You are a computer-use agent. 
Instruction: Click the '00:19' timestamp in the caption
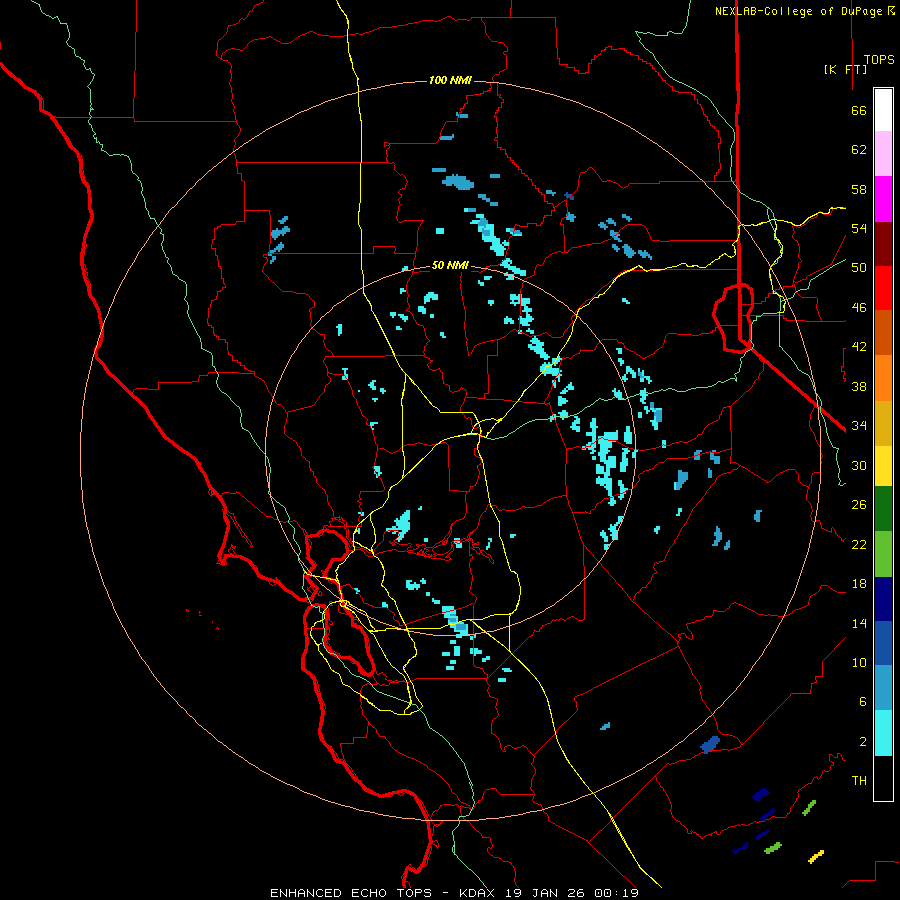click(x=617, y=893)
